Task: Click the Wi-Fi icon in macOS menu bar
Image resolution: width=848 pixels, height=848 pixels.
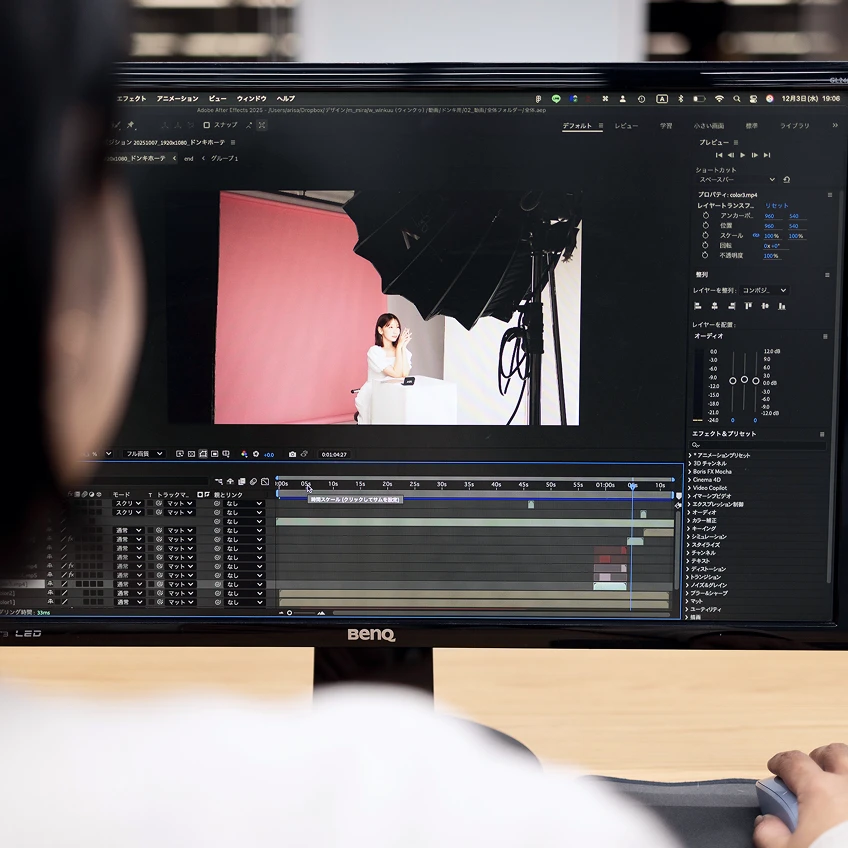Action: (x=718, y=99)
